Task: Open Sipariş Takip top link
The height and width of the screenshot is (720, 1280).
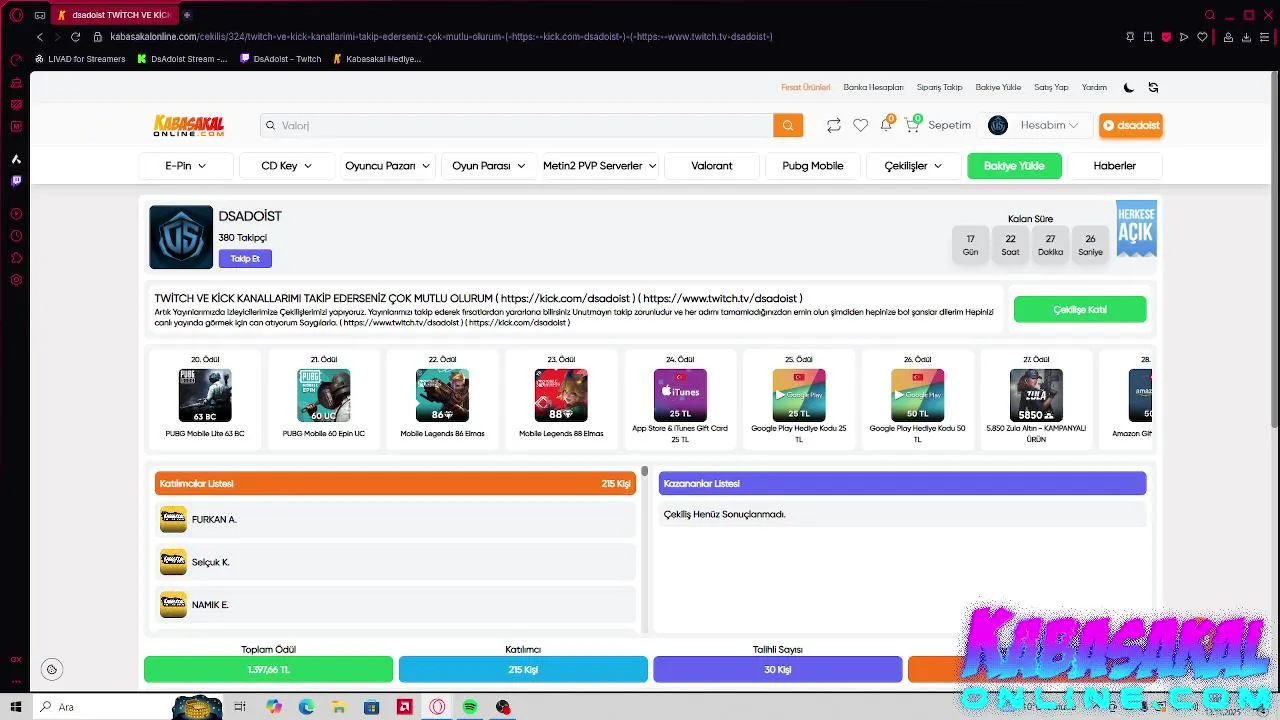Action: tap(939, 87)
